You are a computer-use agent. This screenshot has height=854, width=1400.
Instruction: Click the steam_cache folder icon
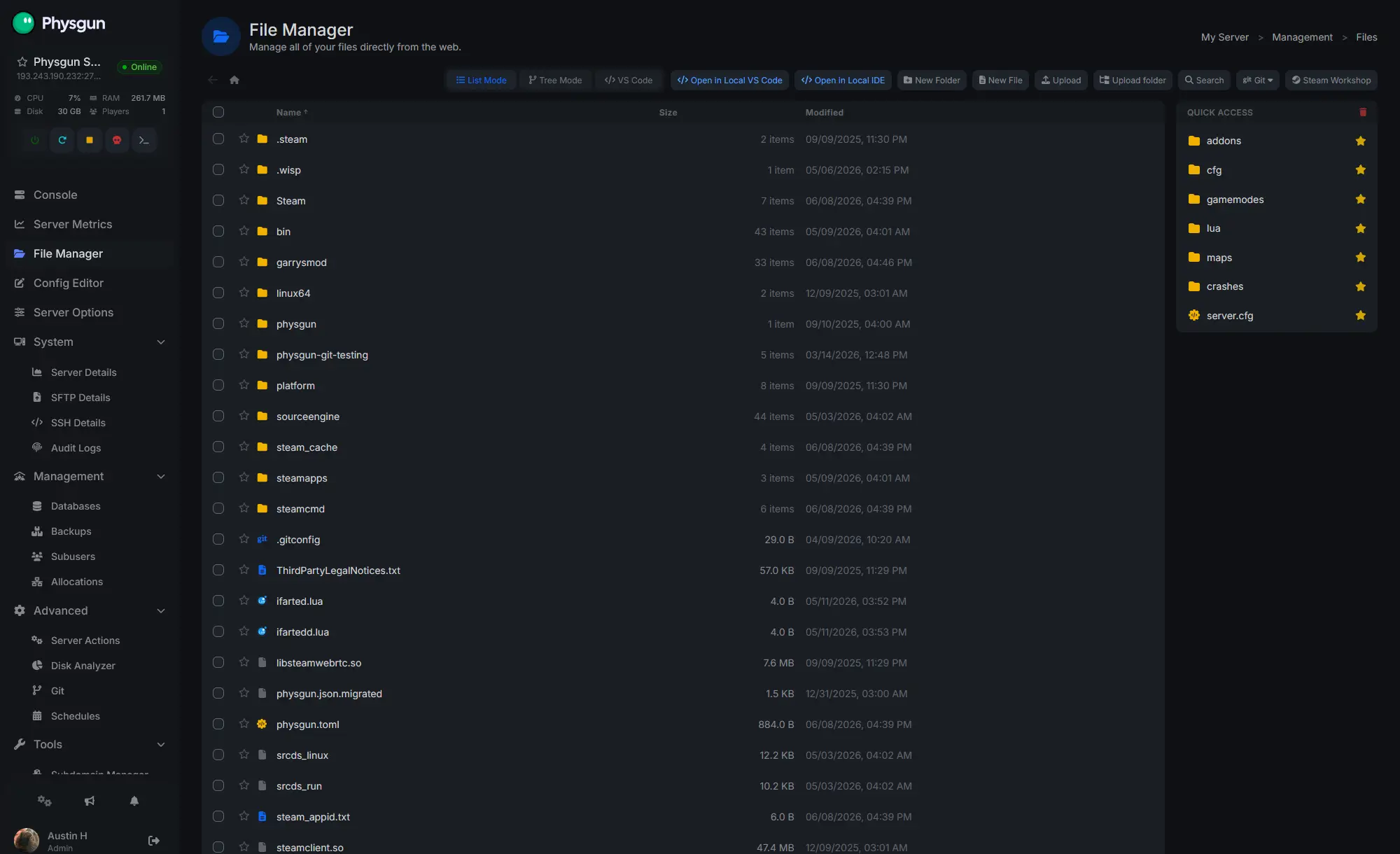click(x=262, y=447)
